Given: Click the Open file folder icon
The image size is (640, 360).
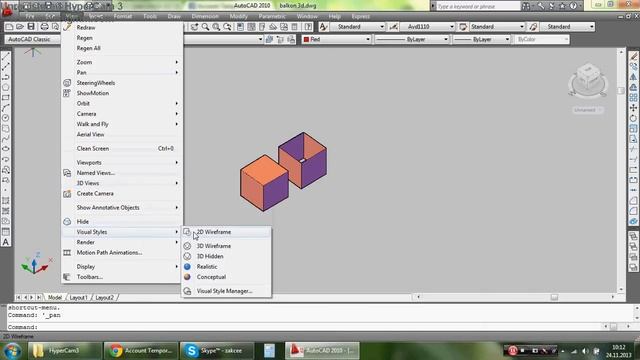Looking at the screenshot, I should (x=20, y=27).
